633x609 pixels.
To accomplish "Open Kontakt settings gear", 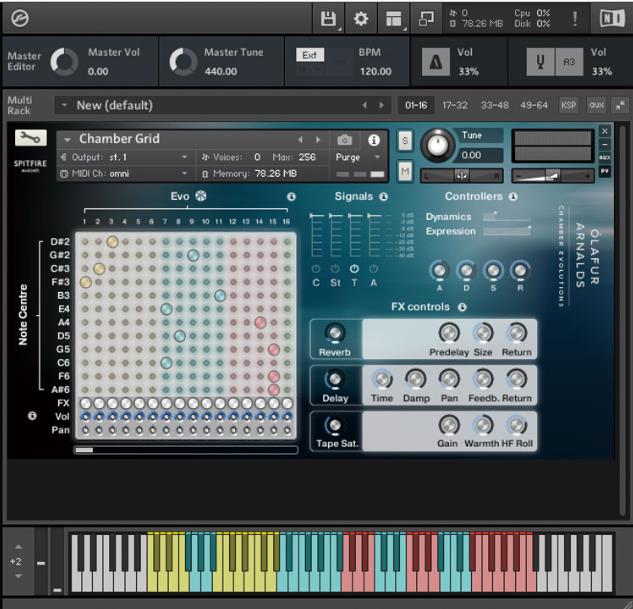I will tap(361, 18).
